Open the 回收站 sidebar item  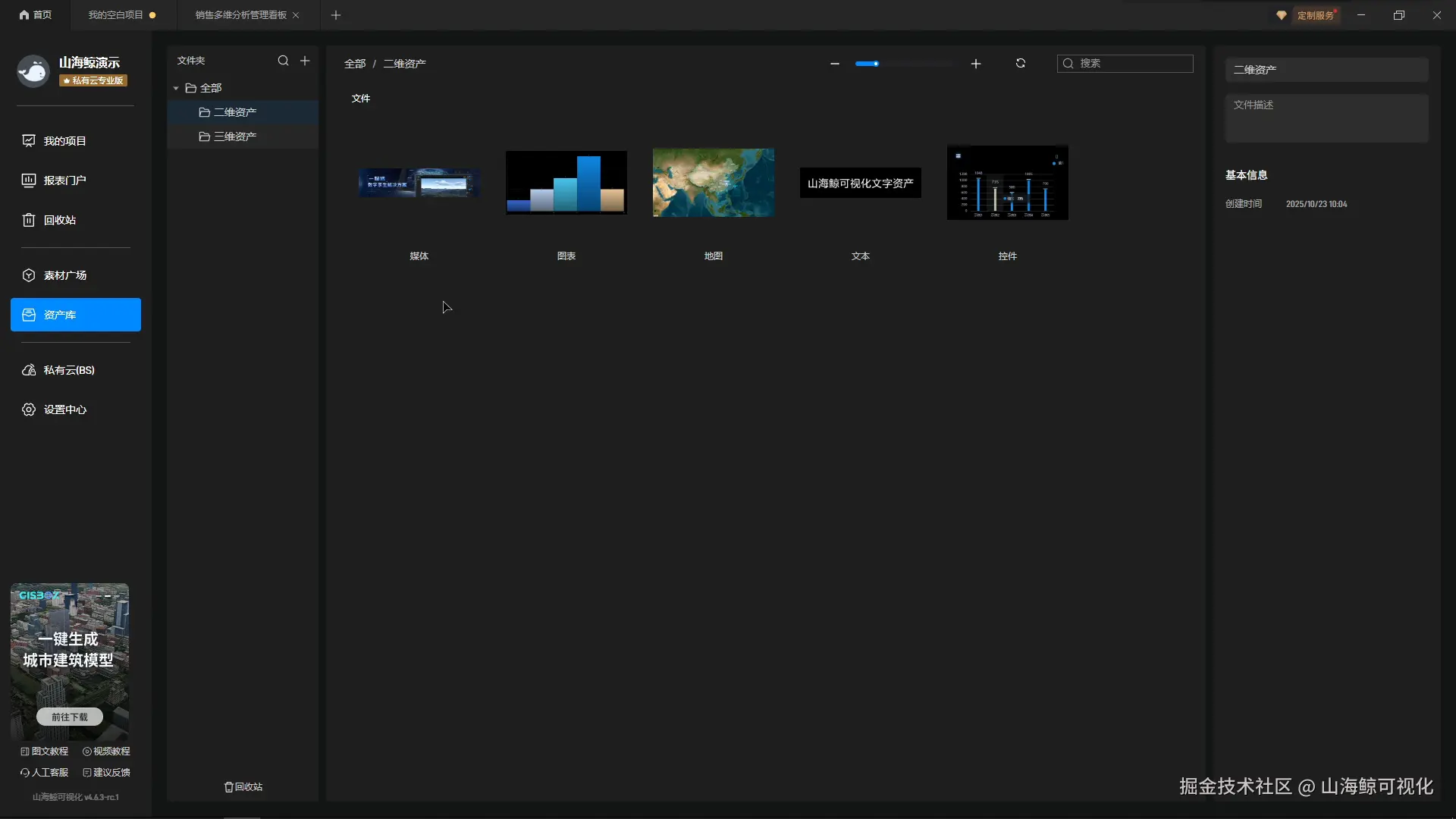coord(59,220)
